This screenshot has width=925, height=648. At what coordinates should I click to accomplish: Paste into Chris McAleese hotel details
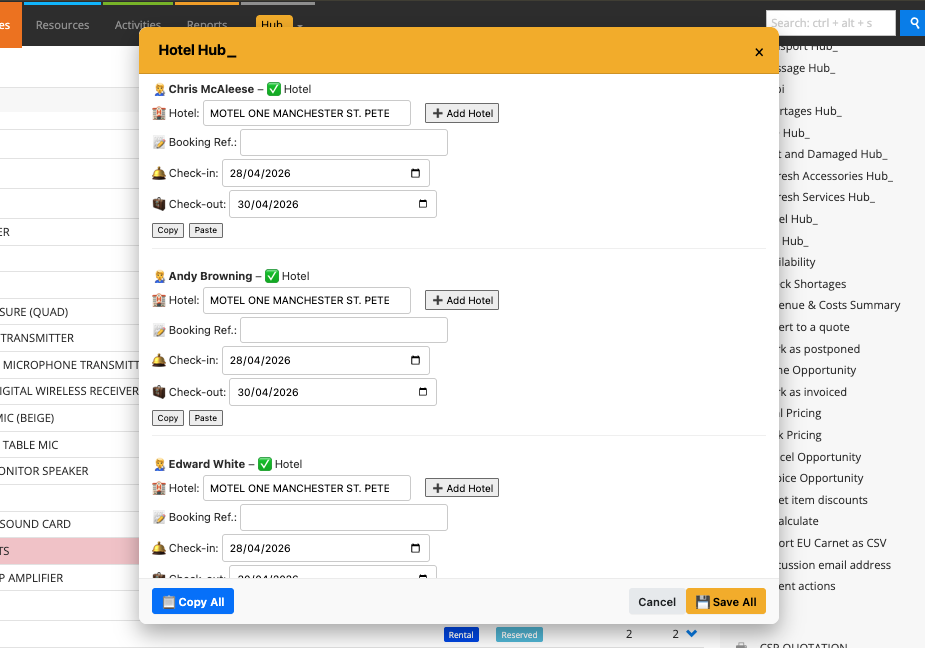(205, 230)
